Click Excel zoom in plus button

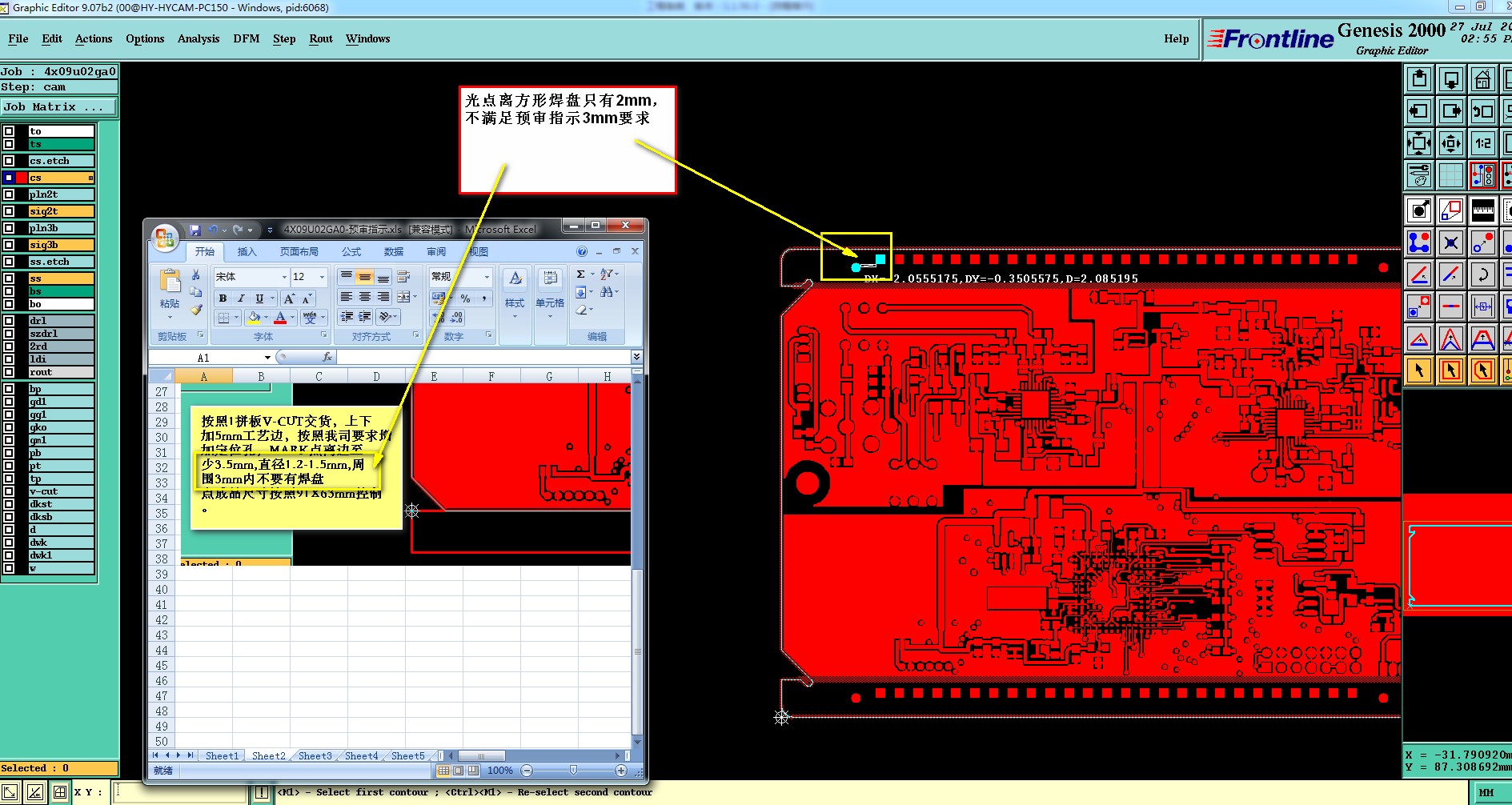coord(620,770)
